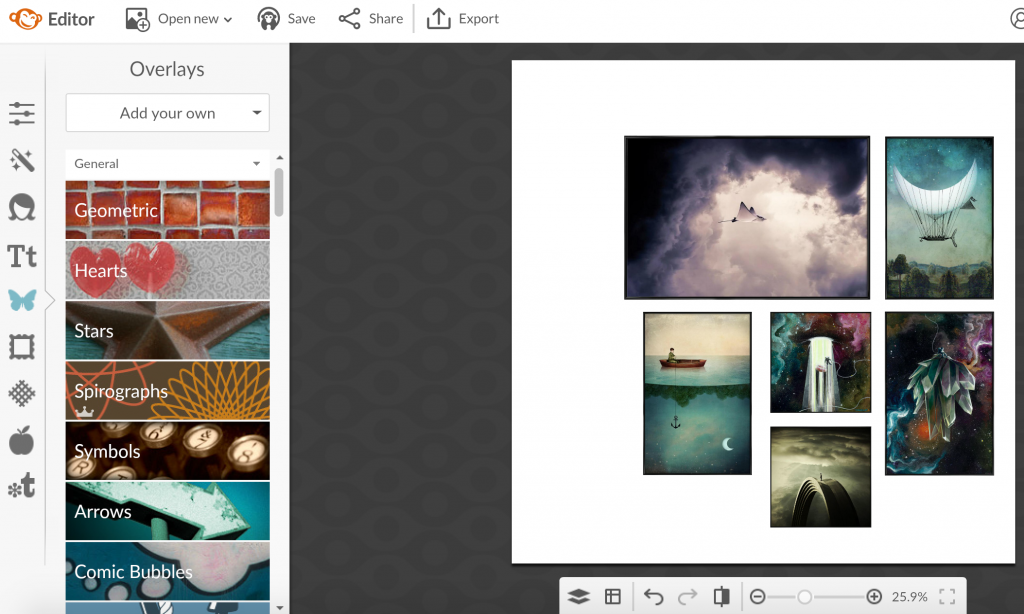Open the Comic Bubbles overlays category
The image size is (1024, 614).
pos(167,571)
